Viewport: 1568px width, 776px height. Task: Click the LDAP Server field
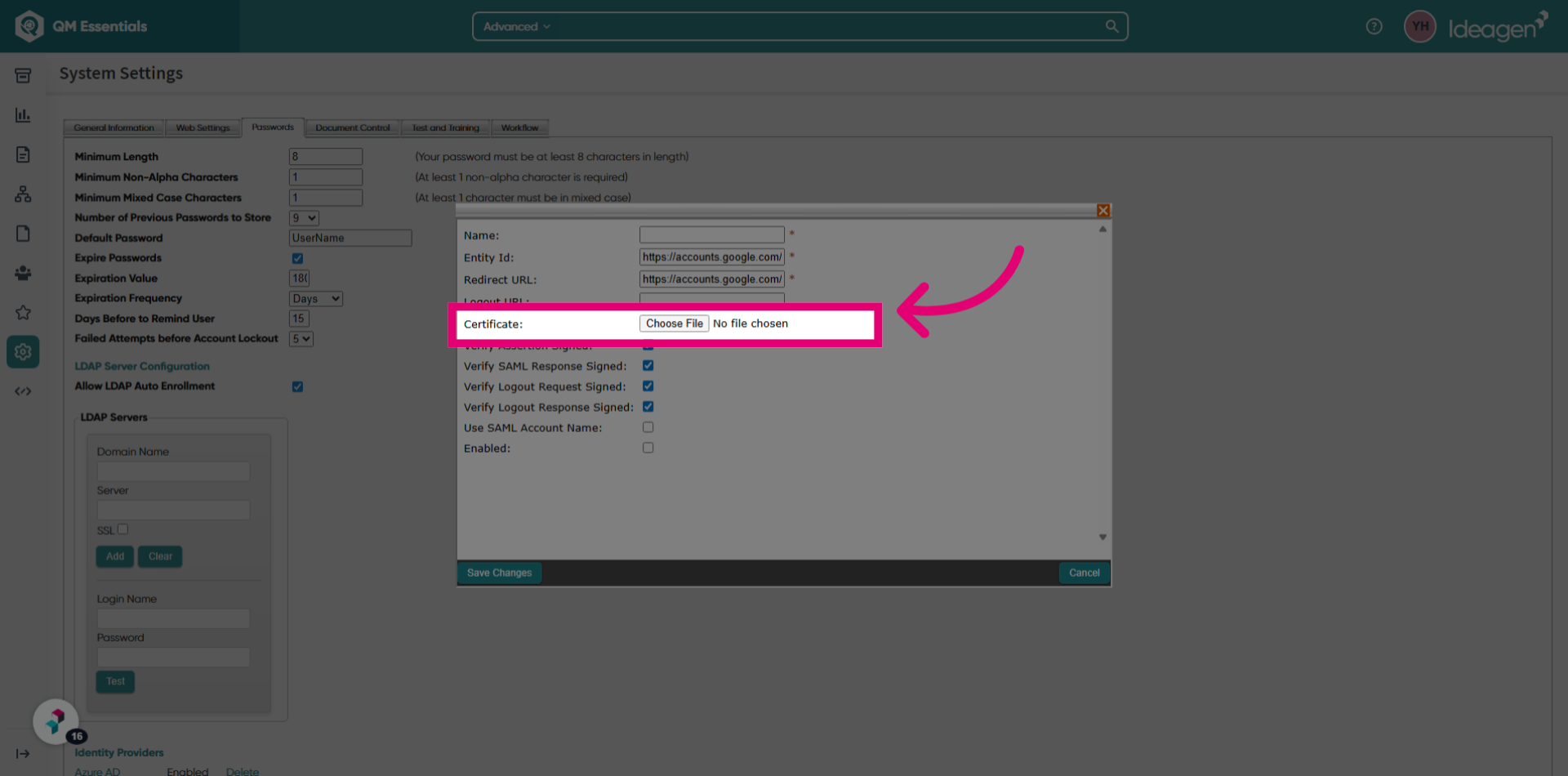[x=173, y=511]
